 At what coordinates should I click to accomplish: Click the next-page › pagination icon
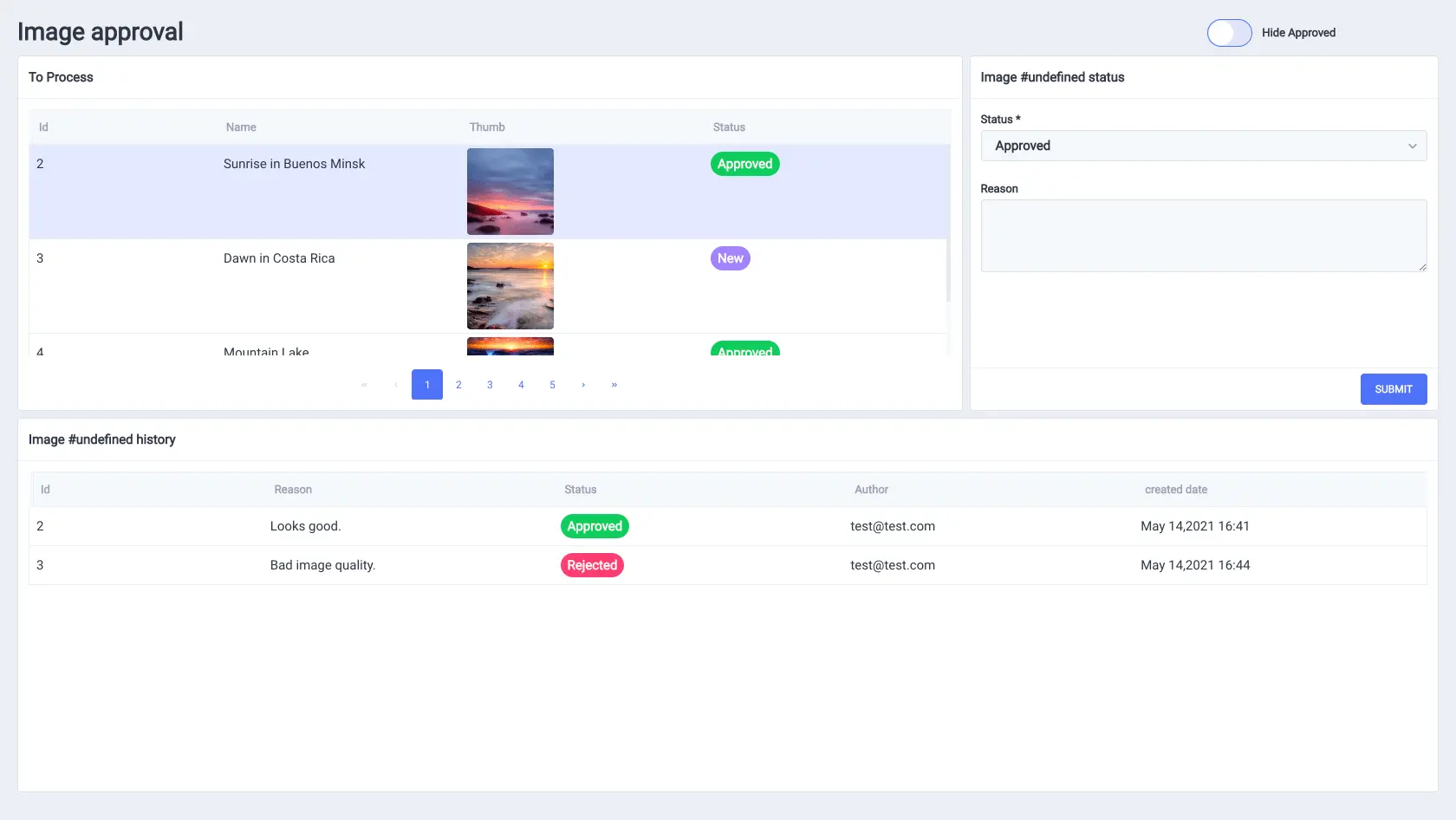point(583,384)
